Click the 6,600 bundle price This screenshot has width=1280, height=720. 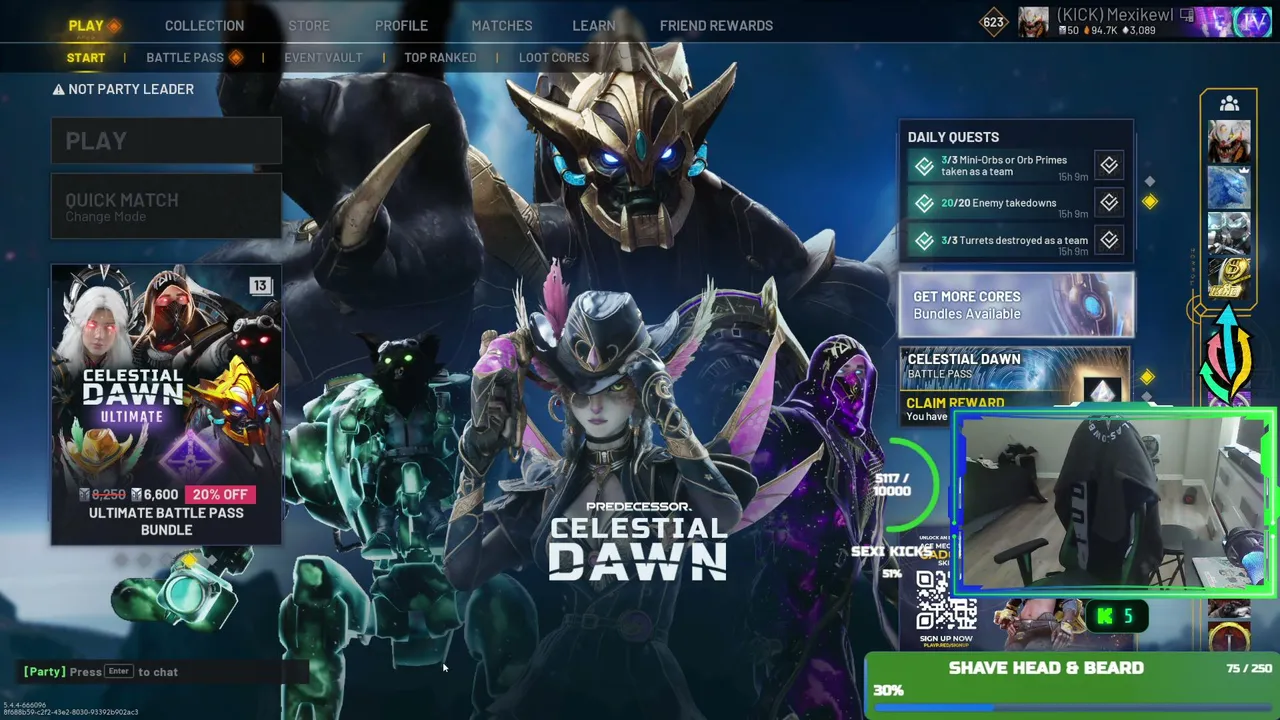pyautogui.click(x=154, y=495)
